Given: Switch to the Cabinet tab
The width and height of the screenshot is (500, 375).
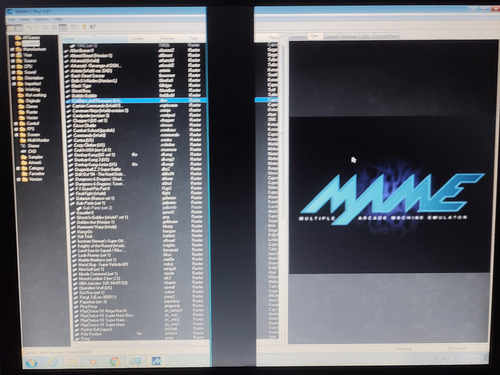Looking at the screenshot, I should 332,36.
